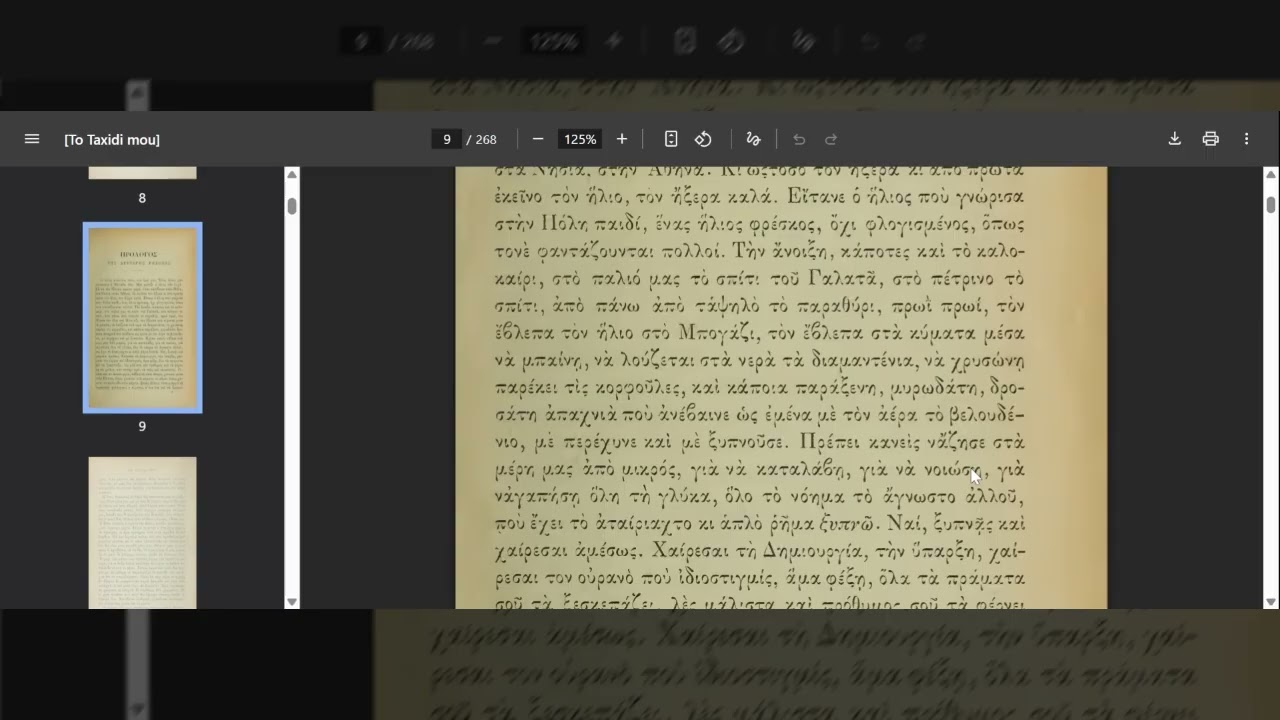Click the zoom out minus icon
1280x720 pixels.
538,139
